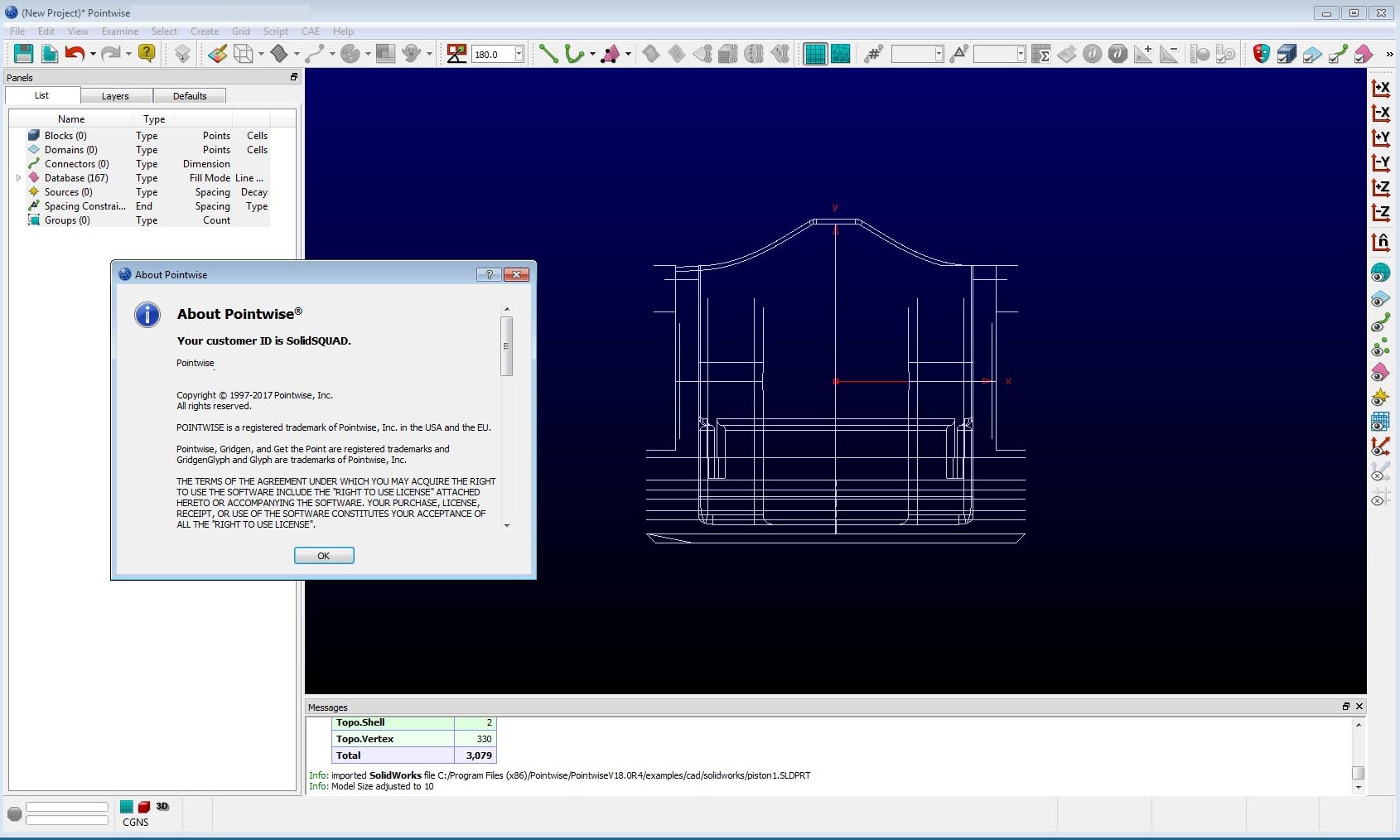Viewport: 1400px width, 840px height.
Task: Expand the toolbar overflow chevron
Action: [x=1389, y=54]
